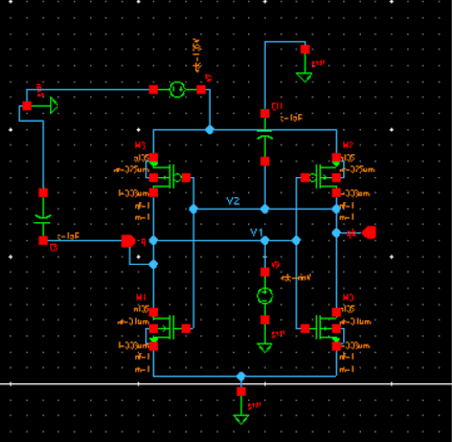This screenshot has width=452, height=442.
Task: Click the V2 wire junction below capacitor C11
Action: (x=265, y=209)
